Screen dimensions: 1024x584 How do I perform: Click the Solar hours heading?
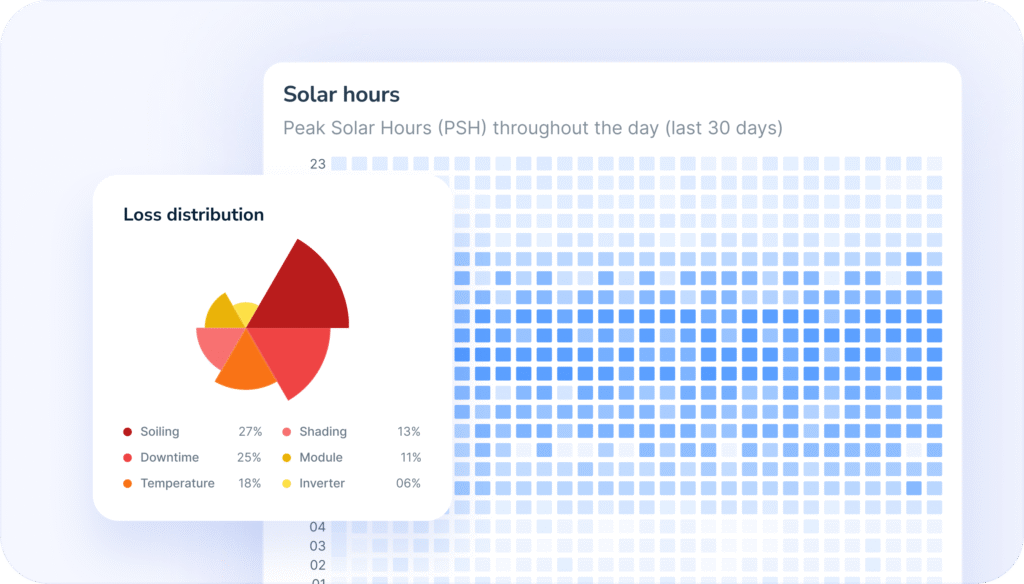coord(341,95)
